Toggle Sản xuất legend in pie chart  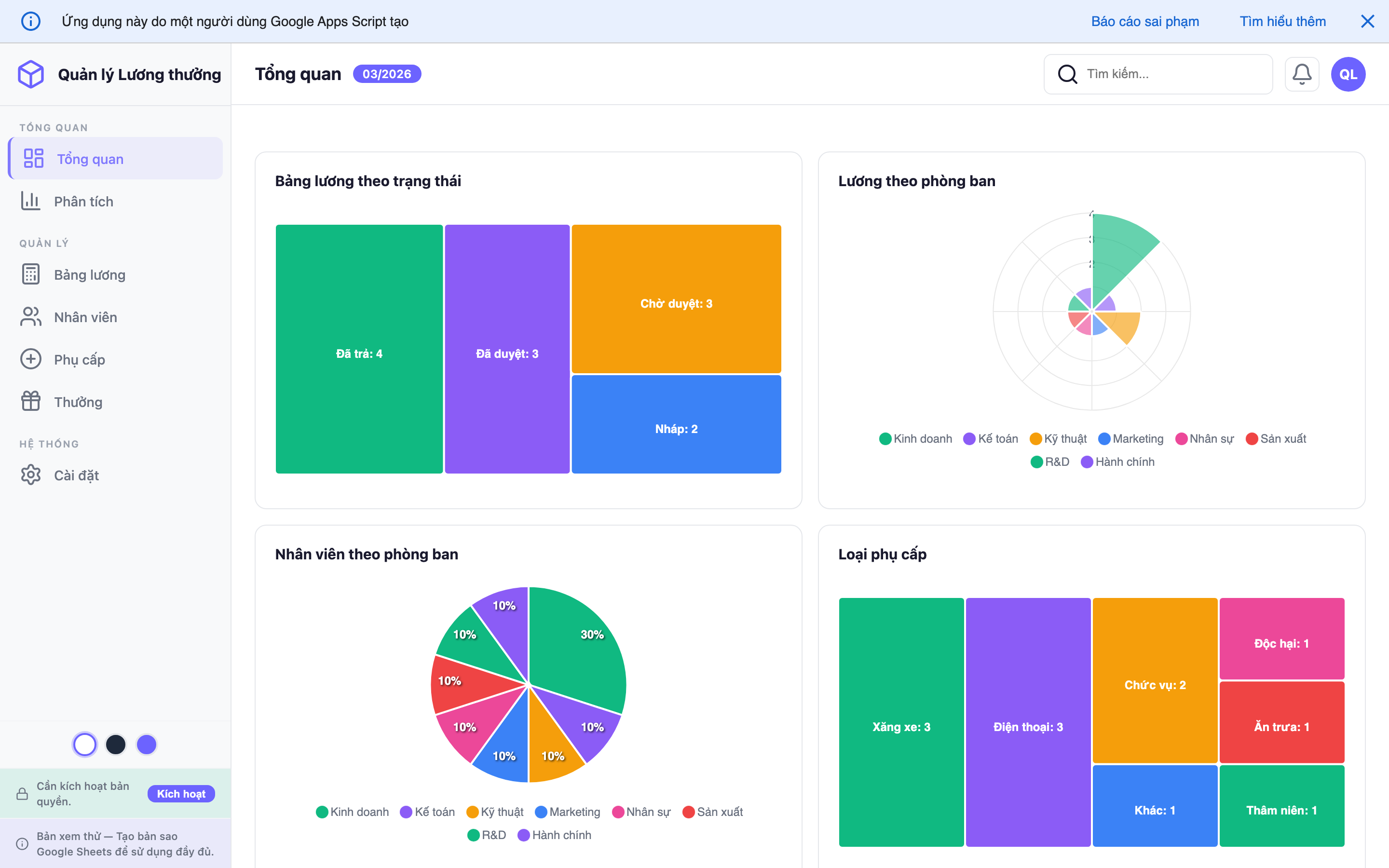click(x=712, y=812)
